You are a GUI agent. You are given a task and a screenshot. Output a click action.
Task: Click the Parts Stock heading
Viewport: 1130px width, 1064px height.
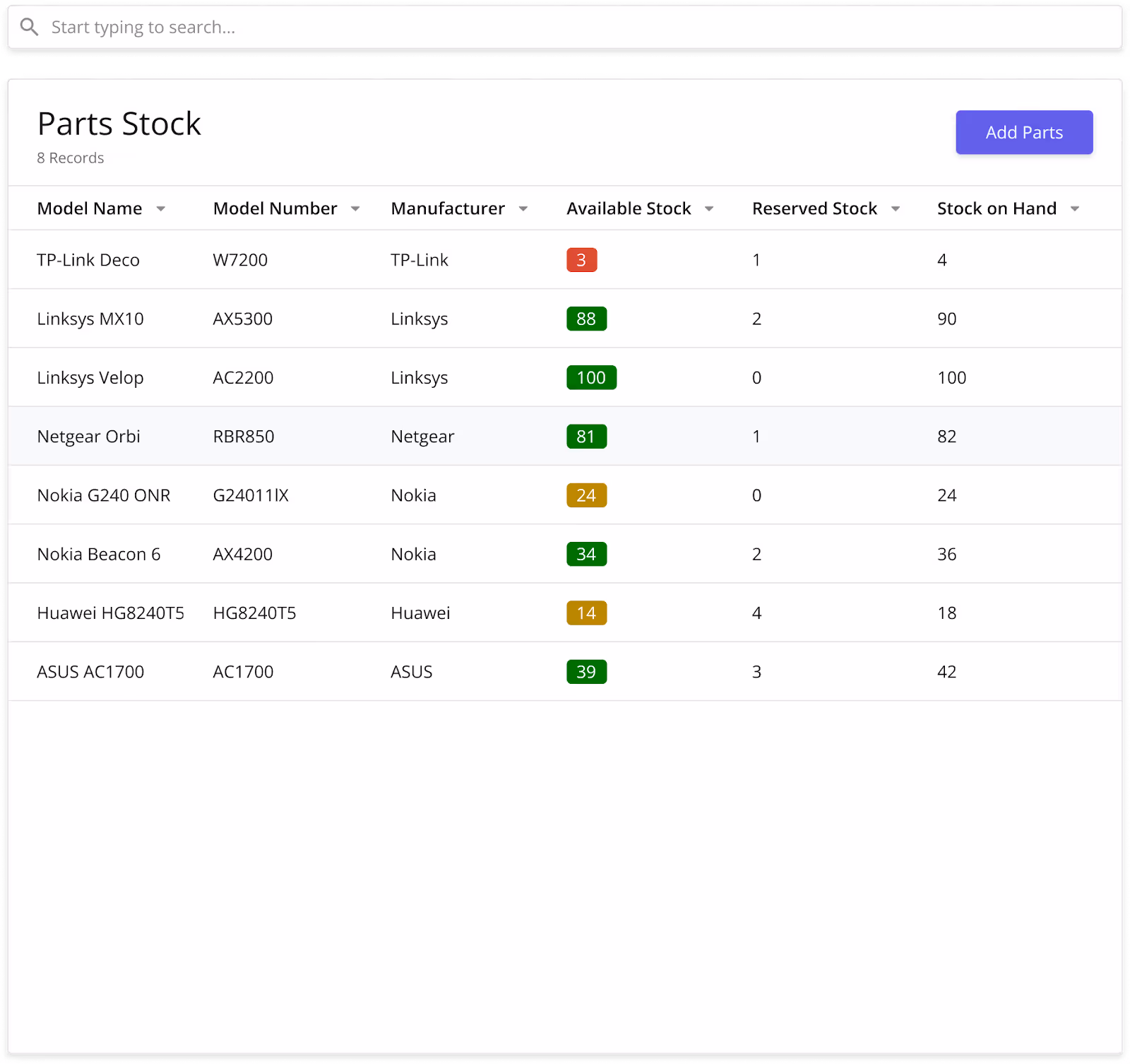pyautogui.click(x=119, y=124)
